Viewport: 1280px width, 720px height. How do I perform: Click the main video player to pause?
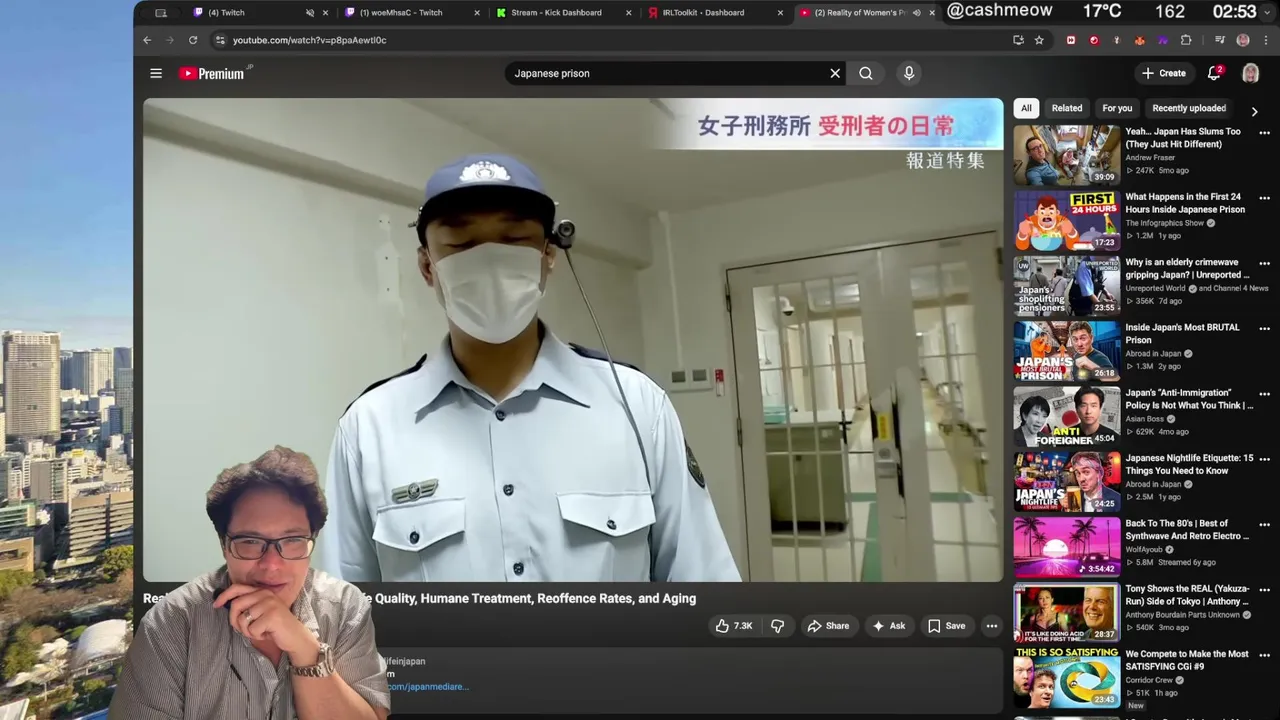[x=573, y=340]
